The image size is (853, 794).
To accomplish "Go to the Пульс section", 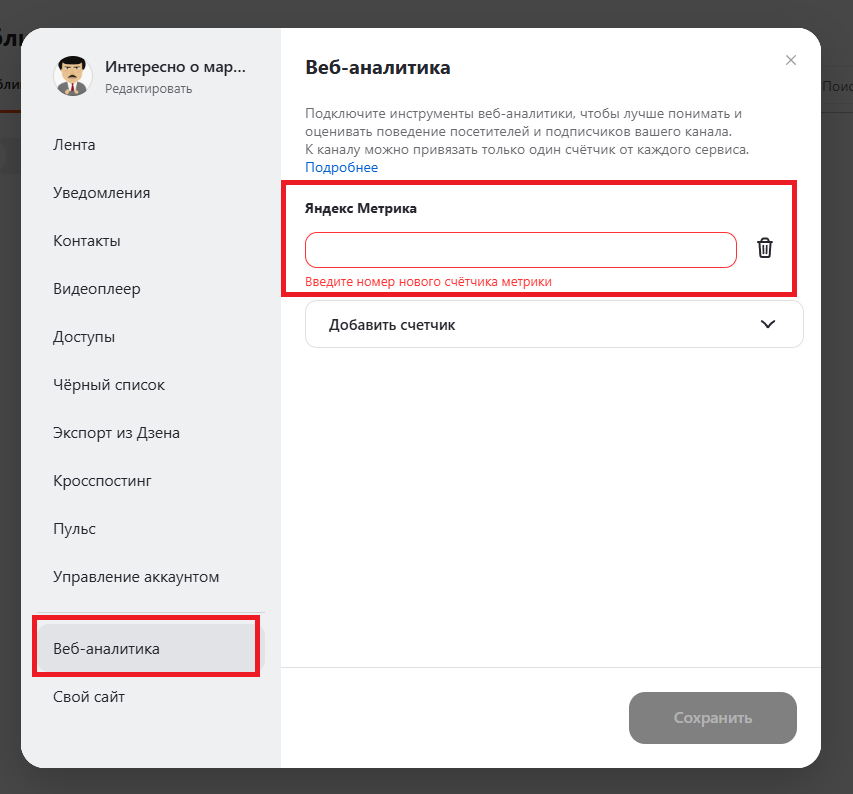I will (x=75, y=529).
